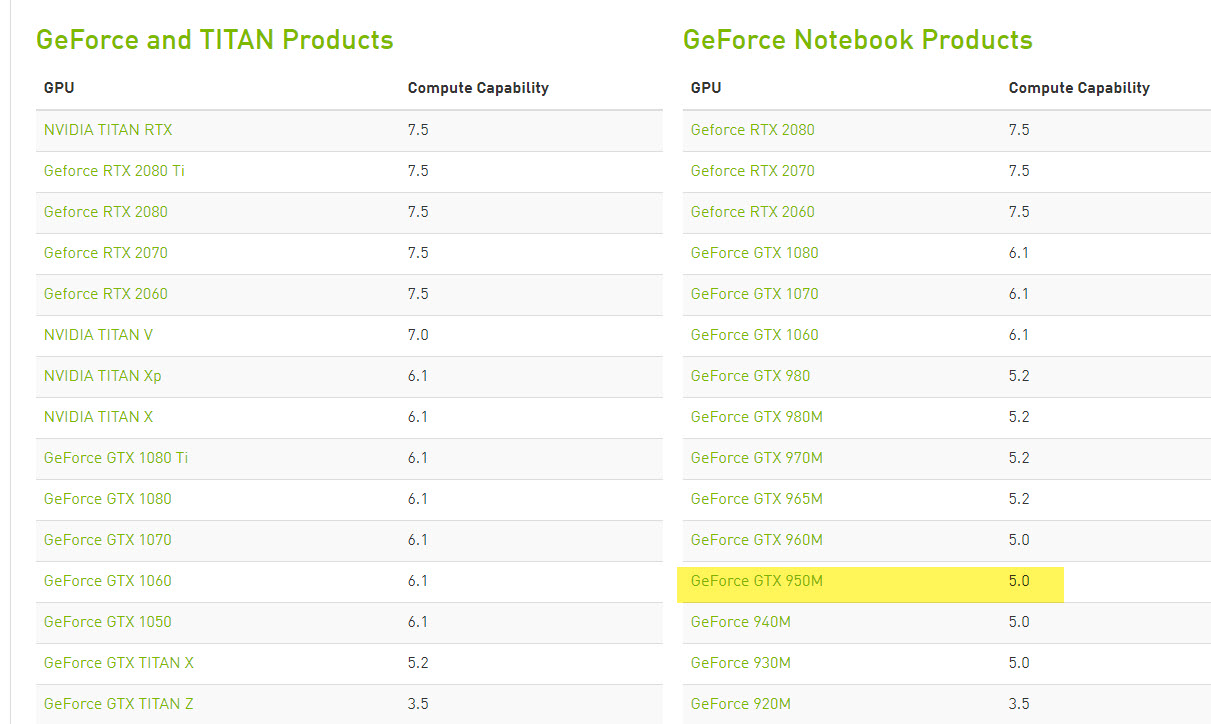Viewport: 1211px width, 724px height.
Task: Open the GeForce GTX 970M link
Action: 757,458
